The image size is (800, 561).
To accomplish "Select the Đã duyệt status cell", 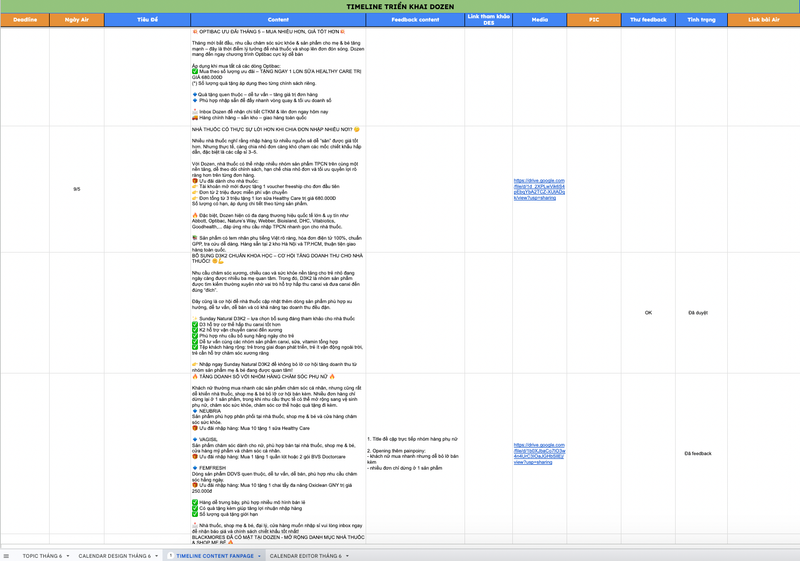I will click(702, 313).
